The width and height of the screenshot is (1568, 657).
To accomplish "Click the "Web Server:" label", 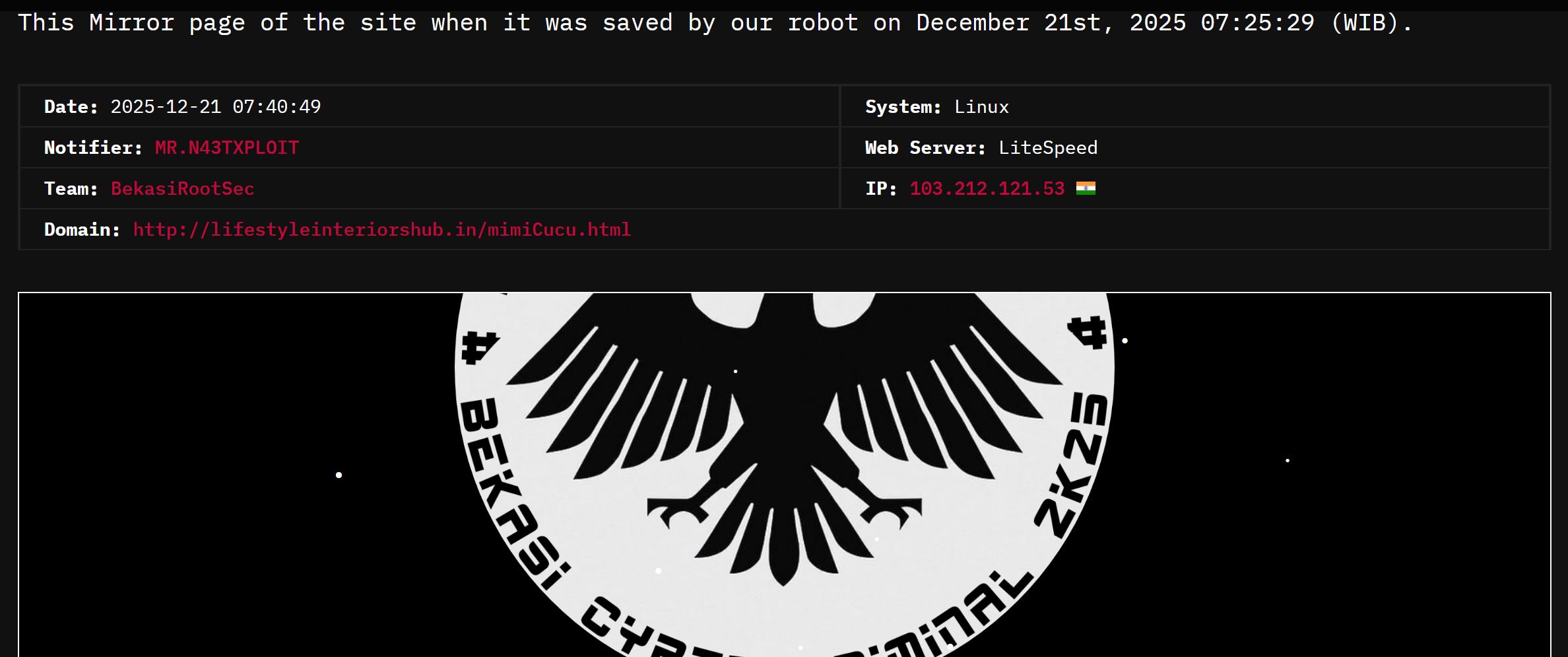I will (x=926, y=147).
